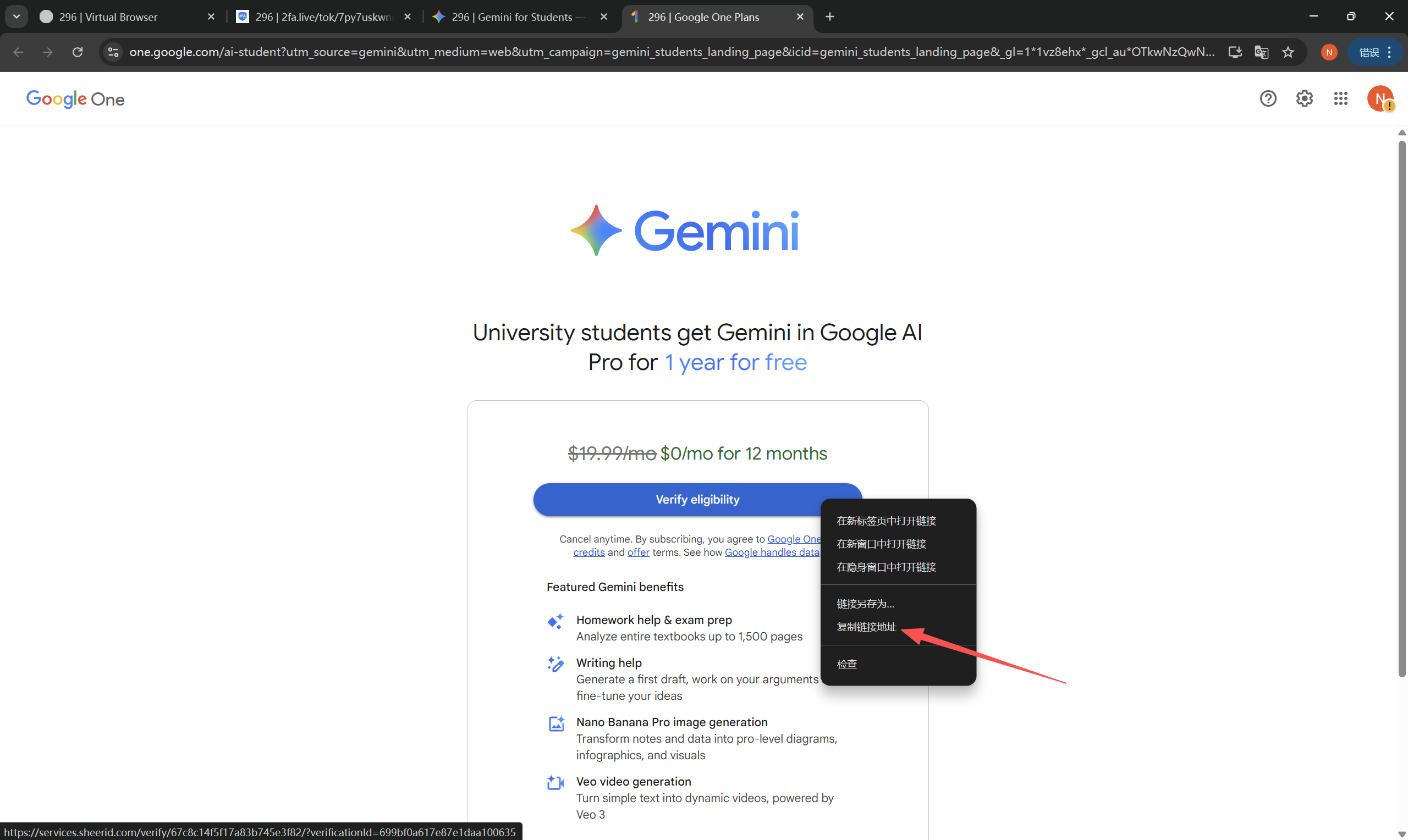Click the Google account avatar

pos(1379,99)
